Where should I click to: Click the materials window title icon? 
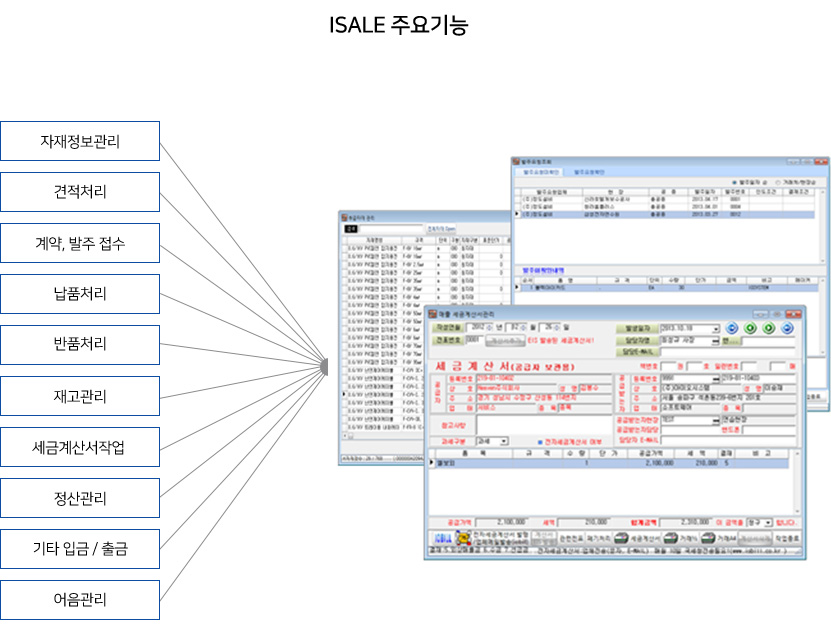click(344, 217)
